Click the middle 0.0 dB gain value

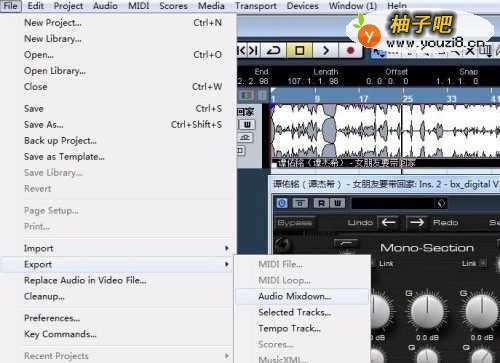[427, 338]
